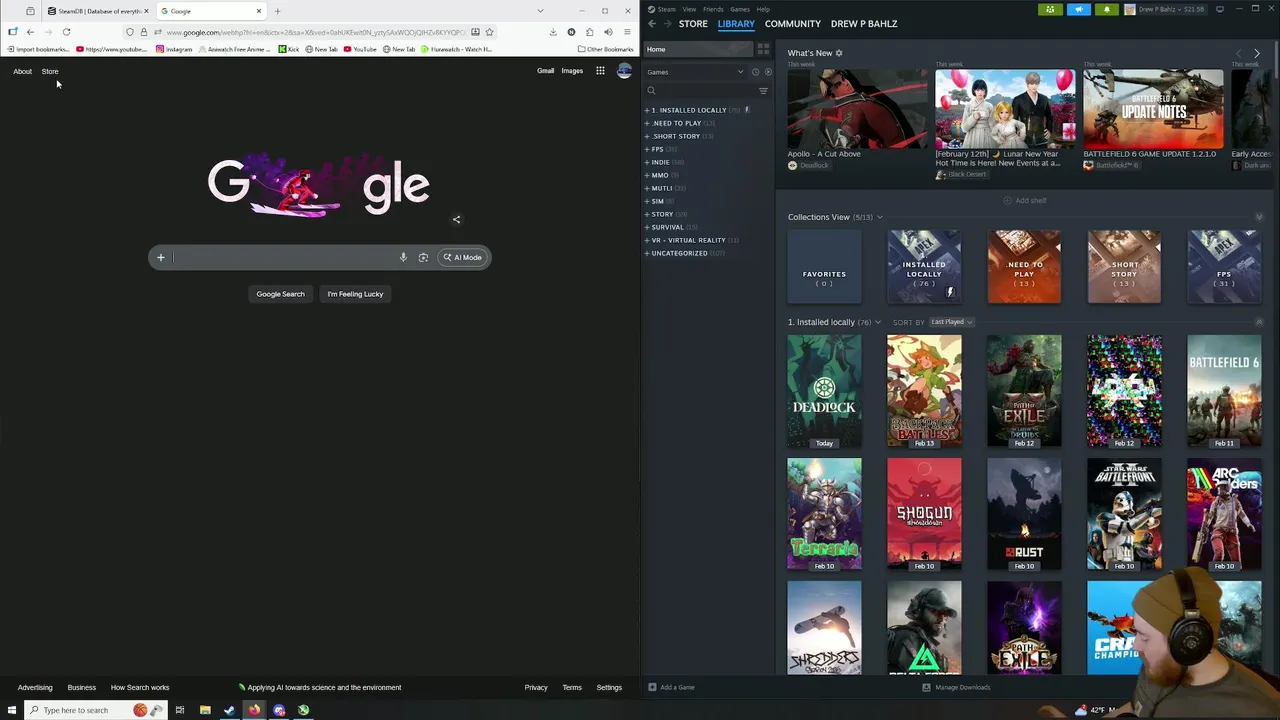Open Windows Start menu
This screenshot has width=1280, height=720.
pyautogui.click(x=12, y=710)
